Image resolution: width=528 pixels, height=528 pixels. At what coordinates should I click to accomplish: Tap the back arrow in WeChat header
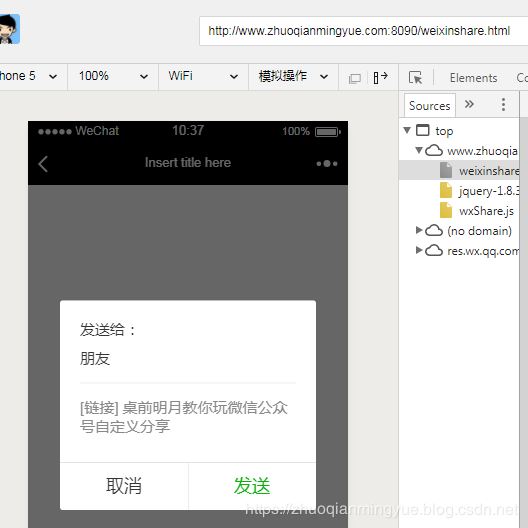[43, 164]
